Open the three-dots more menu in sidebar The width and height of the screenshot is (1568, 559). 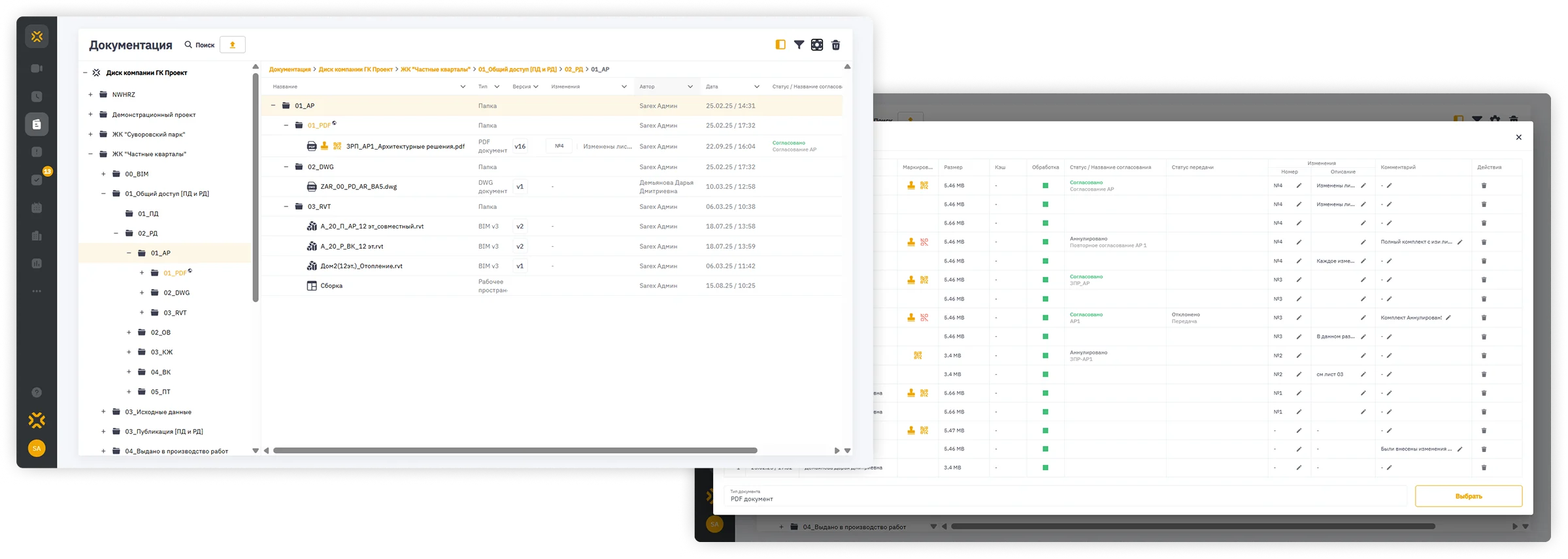tap(37, 291)
